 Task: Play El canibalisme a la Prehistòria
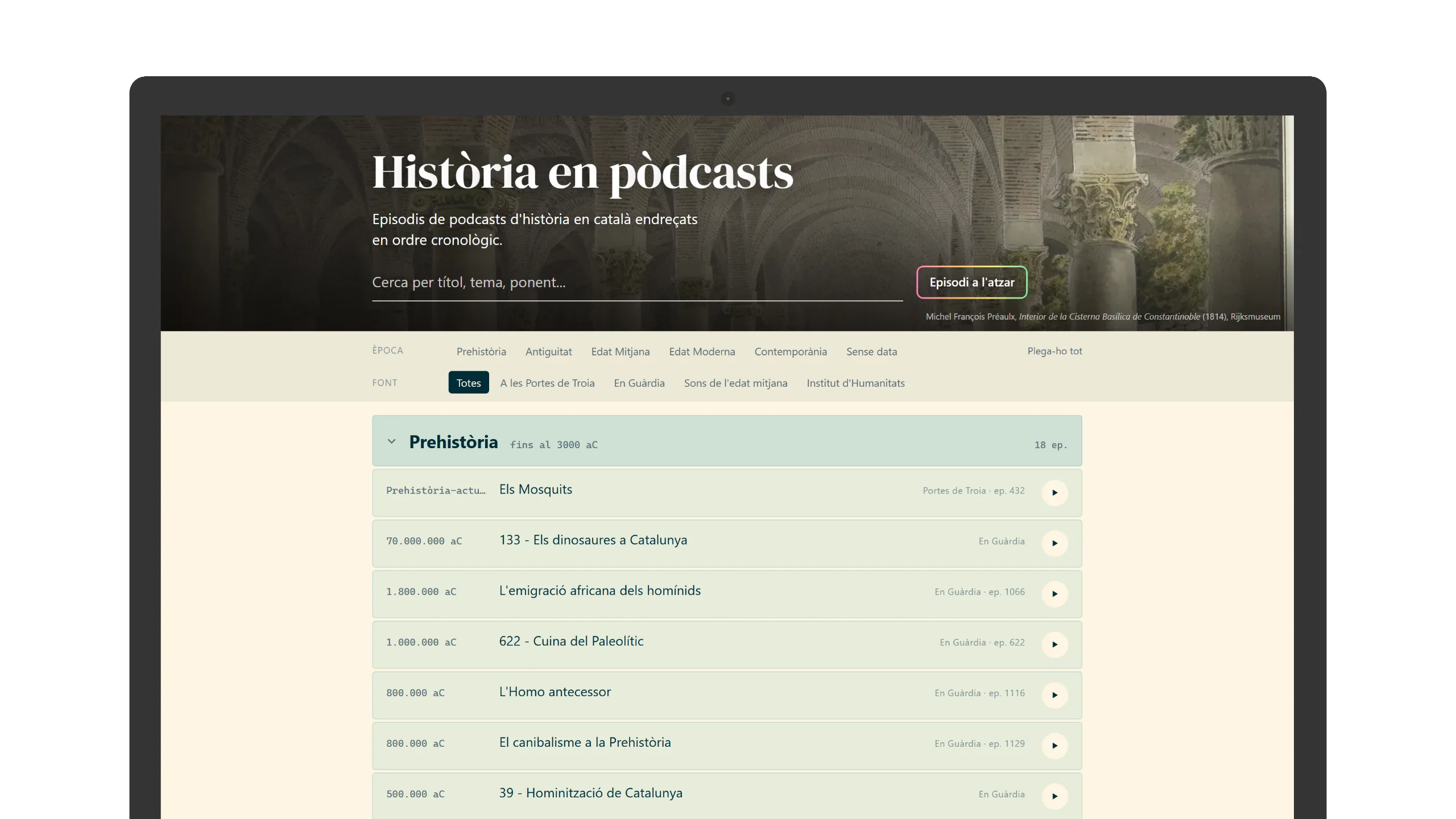pyautogui.click(x=1054, y=746)
